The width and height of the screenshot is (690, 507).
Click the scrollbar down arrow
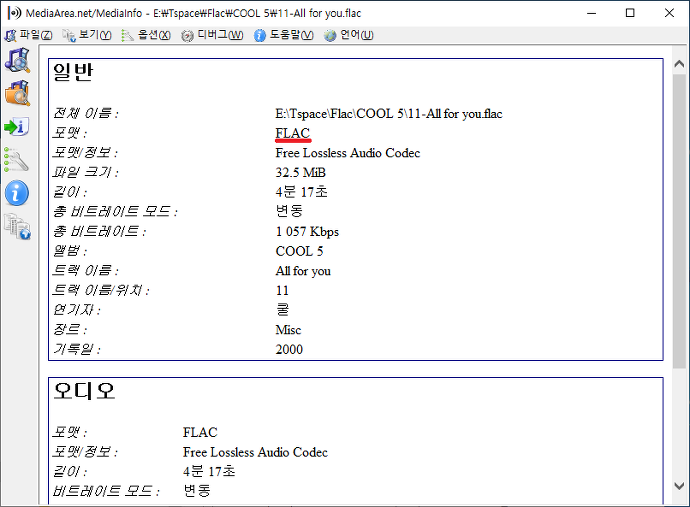pyautogui.click(x=679, y=486)
